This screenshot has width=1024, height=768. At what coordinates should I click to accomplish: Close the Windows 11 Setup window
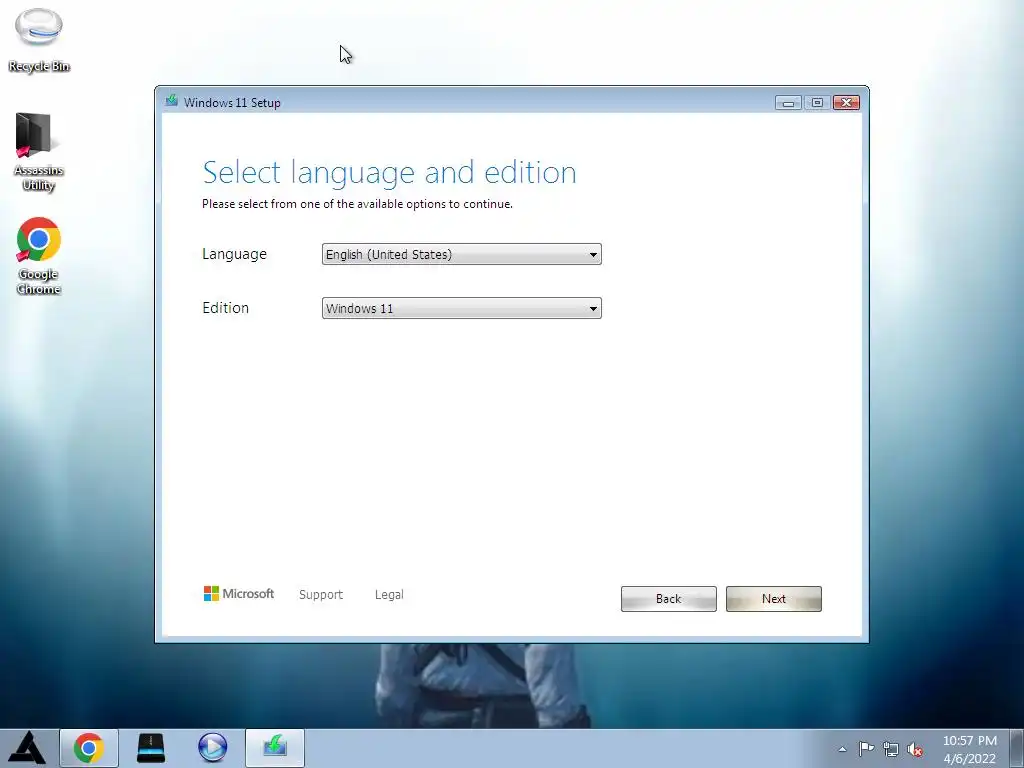846,103
